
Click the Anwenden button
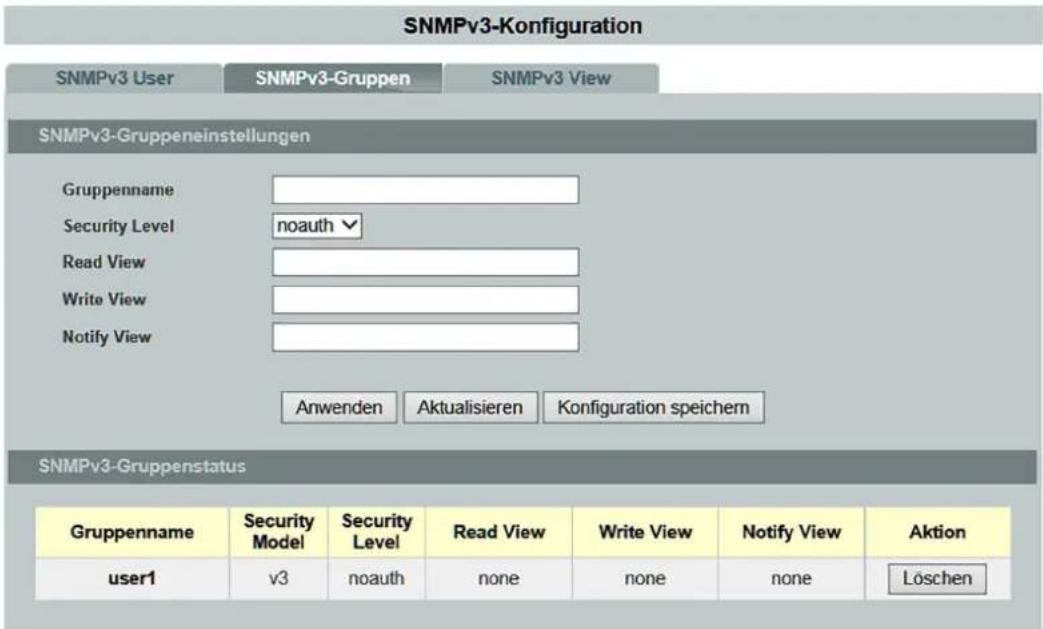pos(339,408)
